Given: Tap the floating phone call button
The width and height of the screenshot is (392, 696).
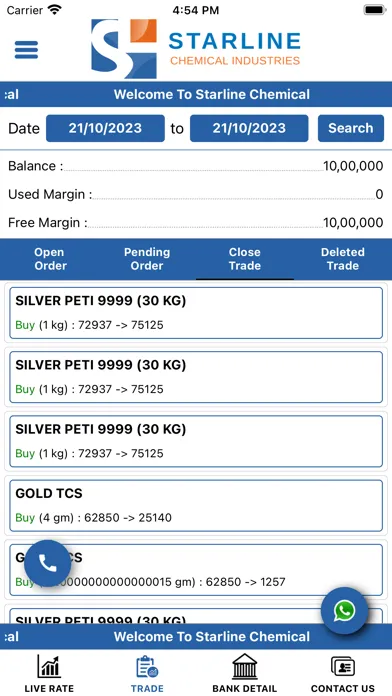Looking at the screenshot, I should (x=48, y=563).
